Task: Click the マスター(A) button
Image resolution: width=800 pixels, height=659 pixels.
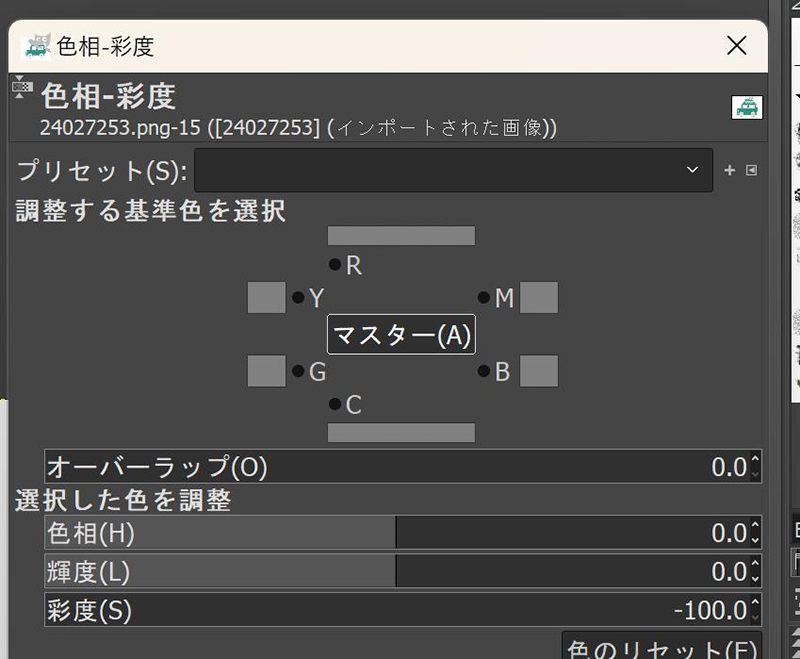Action: click(400, 335)
